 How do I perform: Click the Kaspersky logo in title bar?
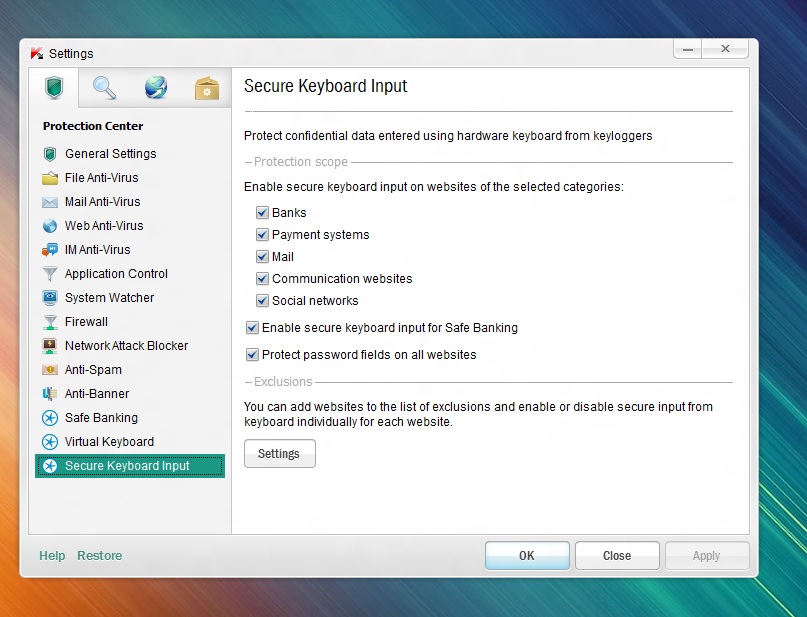37,53
